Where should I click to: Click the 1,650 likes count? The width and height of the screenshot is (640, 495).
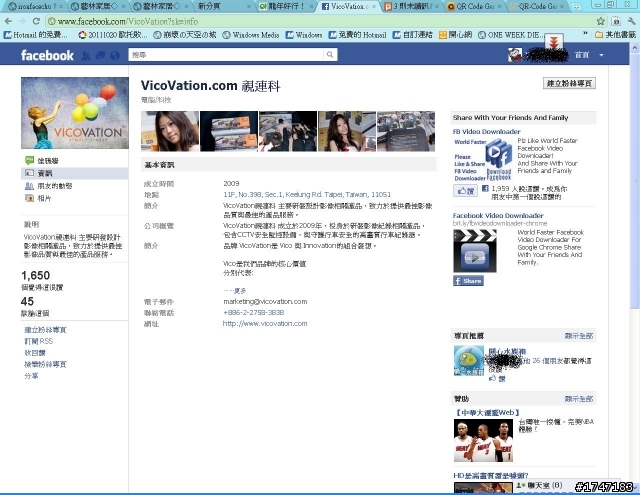pos(36,275)
